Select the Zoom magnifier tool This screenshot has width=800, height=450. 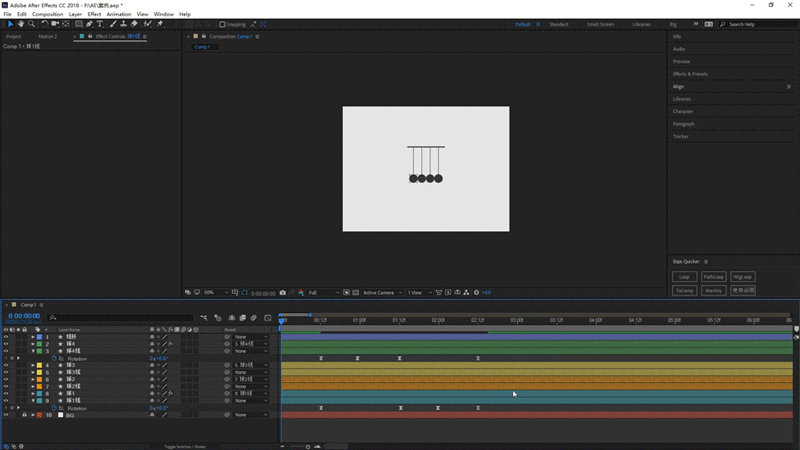[31, 24]
